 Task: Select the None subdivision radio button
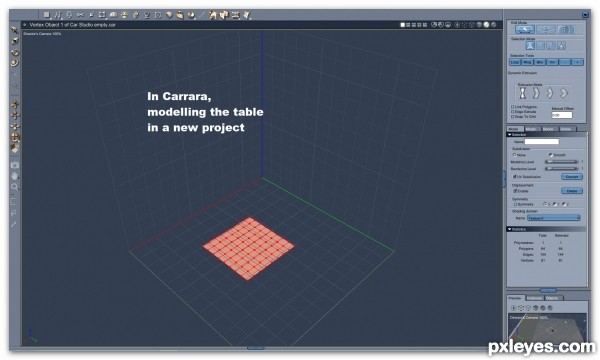(515, 155)
